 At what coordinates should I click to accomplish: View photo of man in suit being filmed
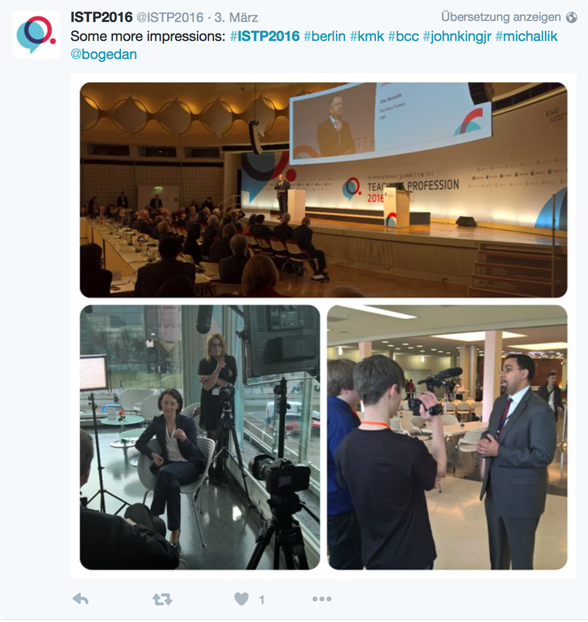(x=447, y=437)
